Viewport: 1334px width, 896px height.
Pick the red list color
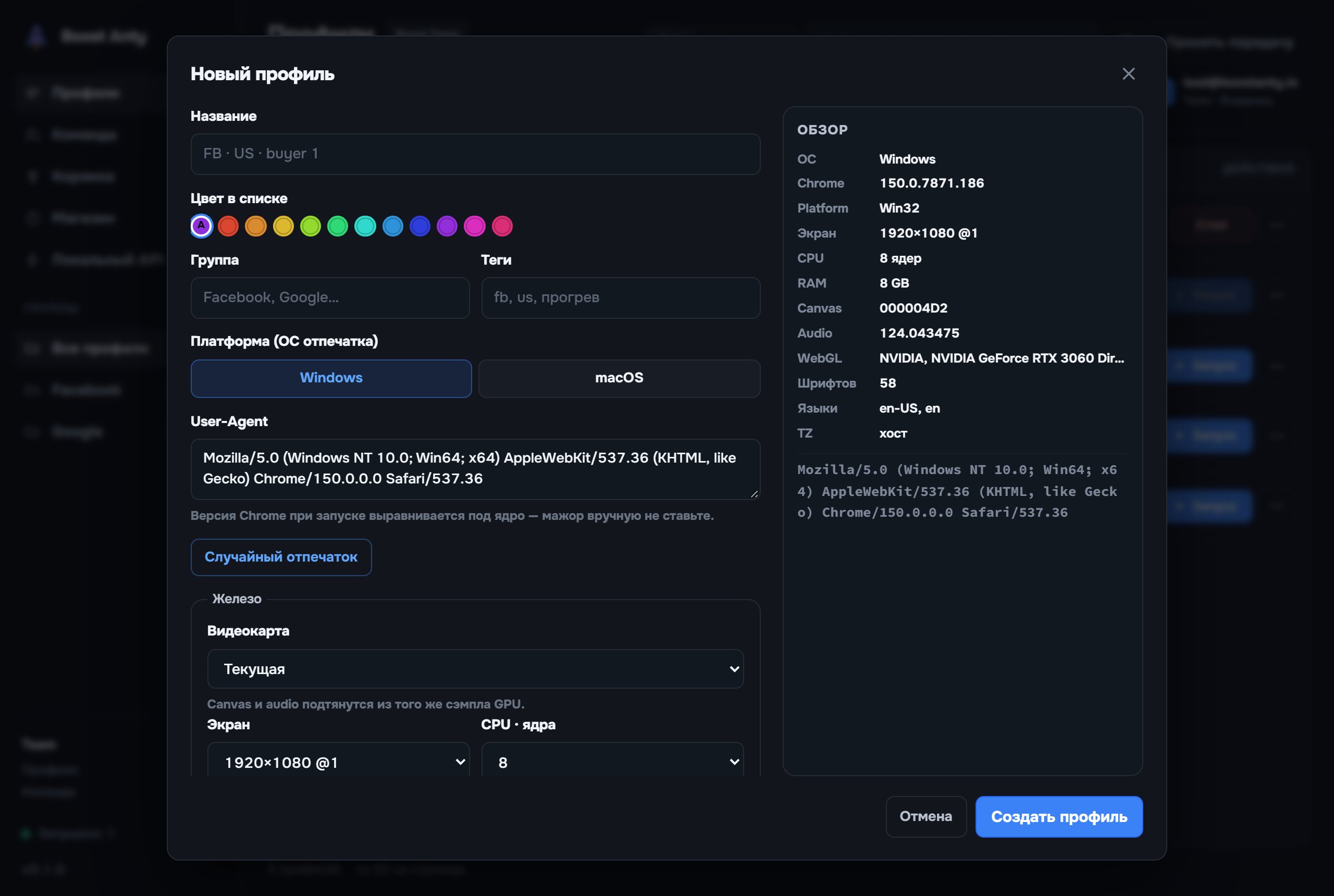coord(228,226)
